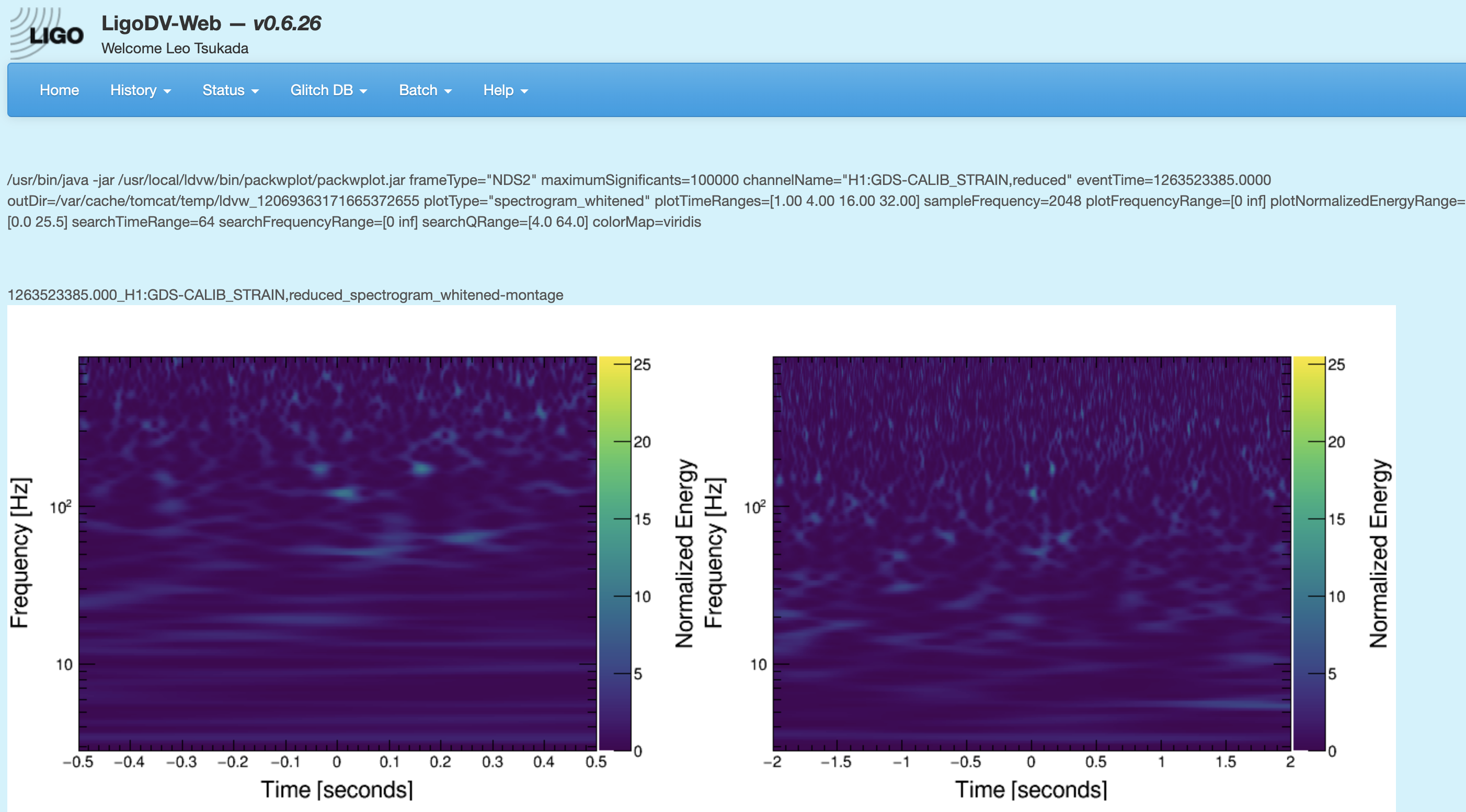
Task: Click left plot 'Frequency [Hz]' axis label
Action: [19, 553]
